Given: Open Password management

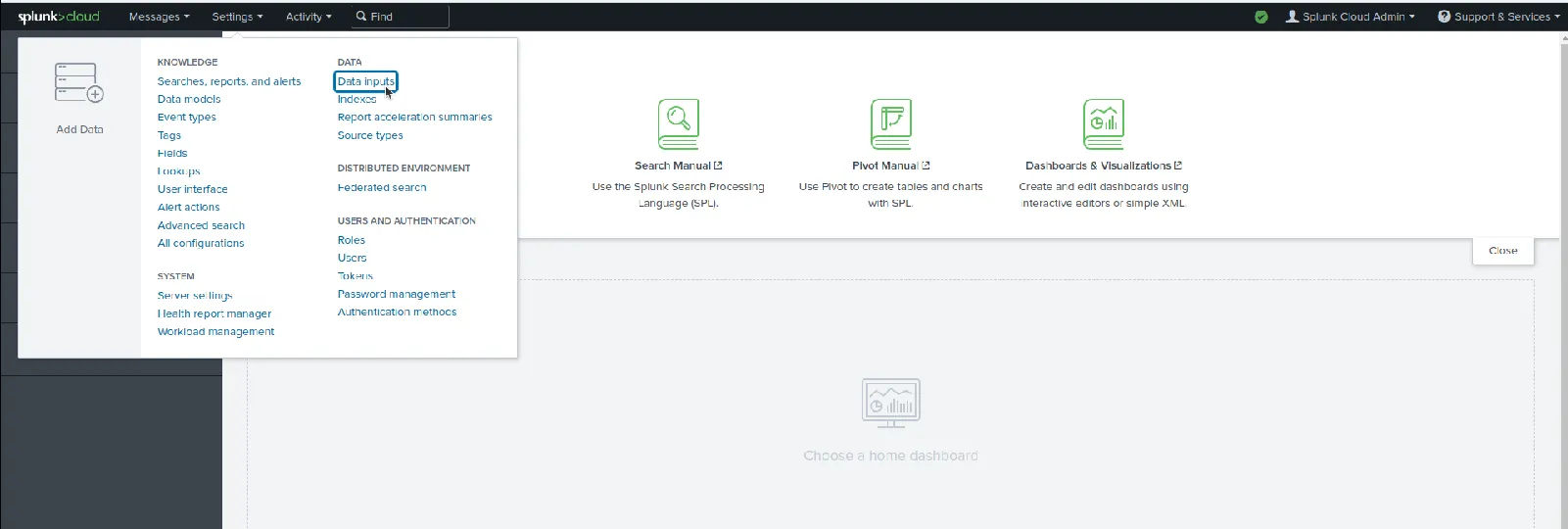Looking at the screenshot, I should [397, 294].
